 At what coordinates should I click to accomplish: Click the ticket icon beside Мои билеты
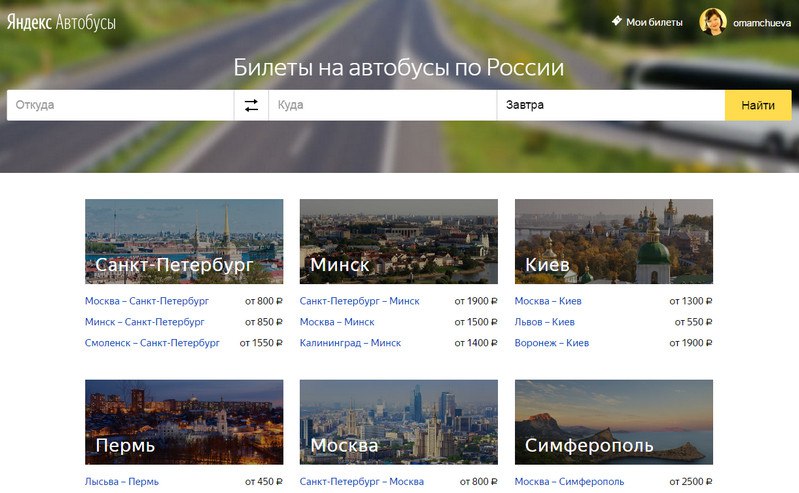coord(617,21)
